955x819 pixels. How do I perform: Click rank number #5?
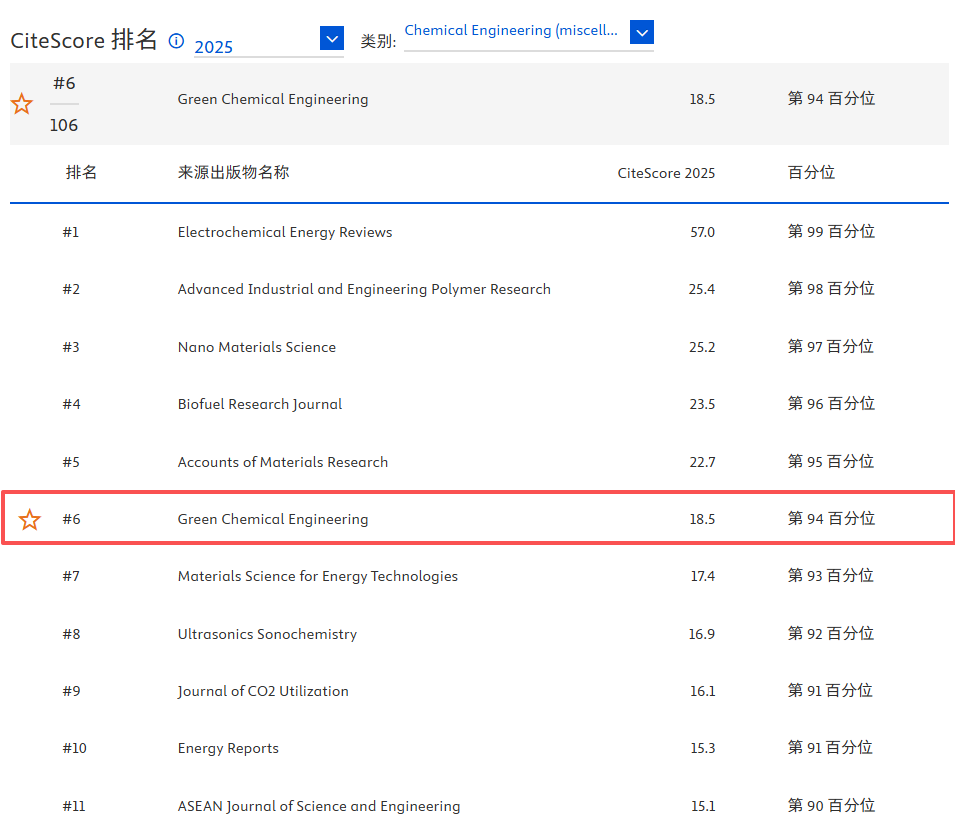pos(71,462)
